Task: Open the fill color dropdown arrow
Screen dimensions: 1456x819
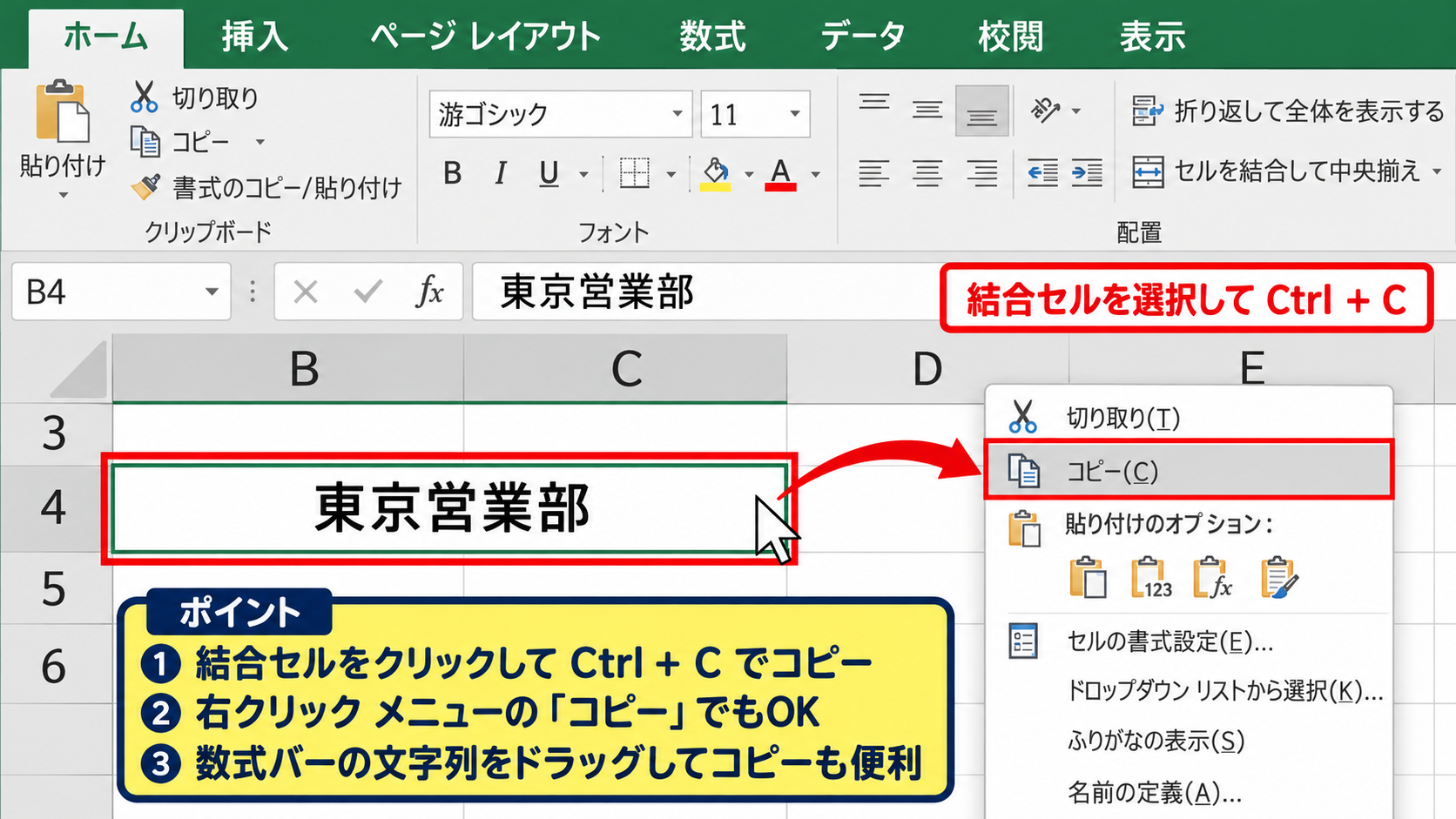Action: point(749,174)
